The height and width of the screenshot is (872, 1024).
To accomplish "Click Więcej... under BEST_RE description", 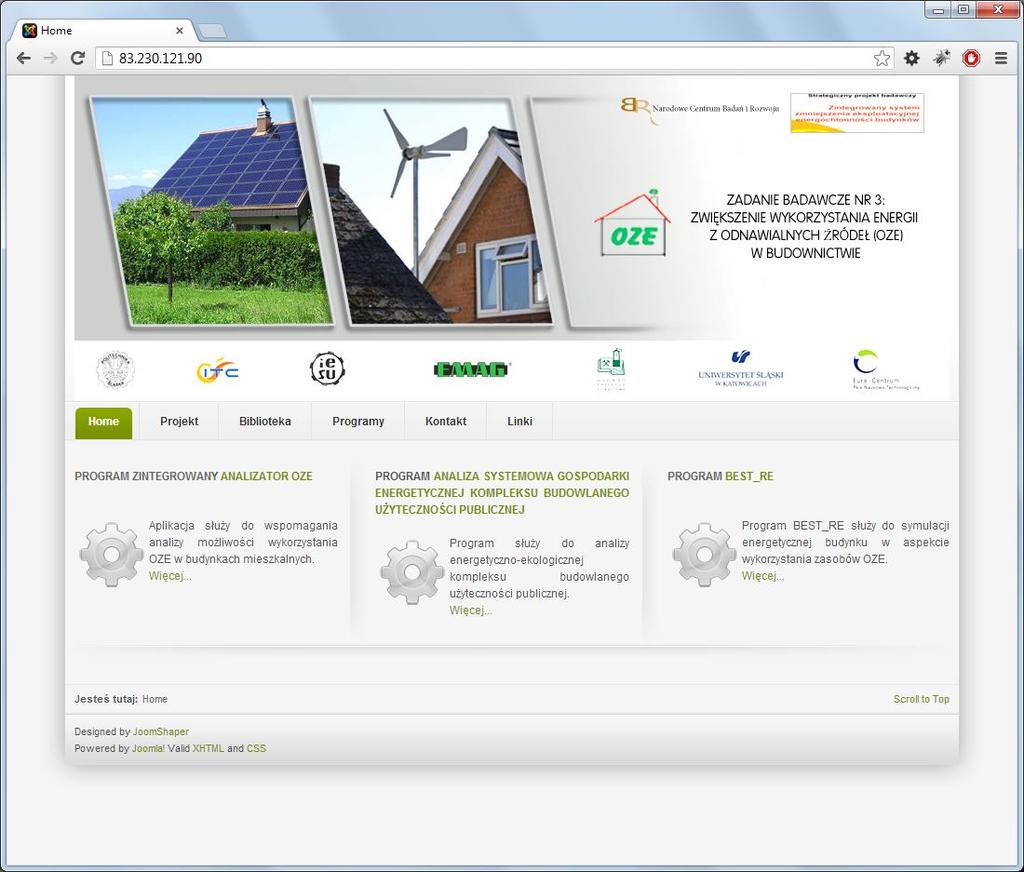I will click(x=762, y=576).
